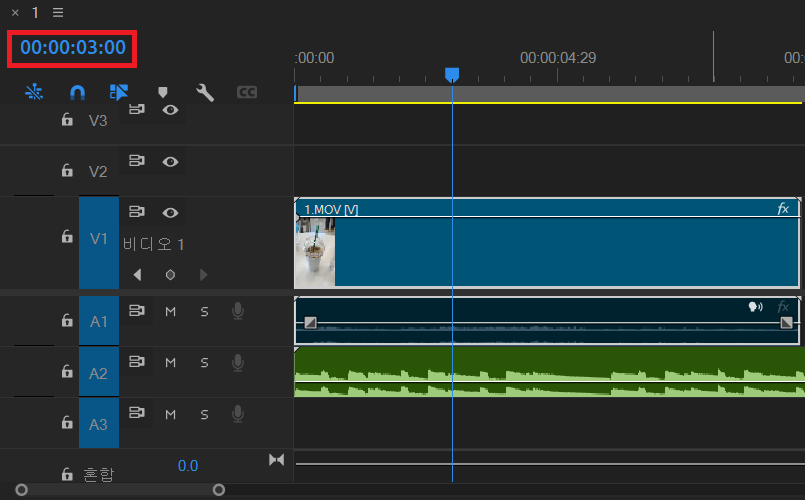805x500 pixels.
Task: Mute audio track A3
Action: [x=170, y=414]
